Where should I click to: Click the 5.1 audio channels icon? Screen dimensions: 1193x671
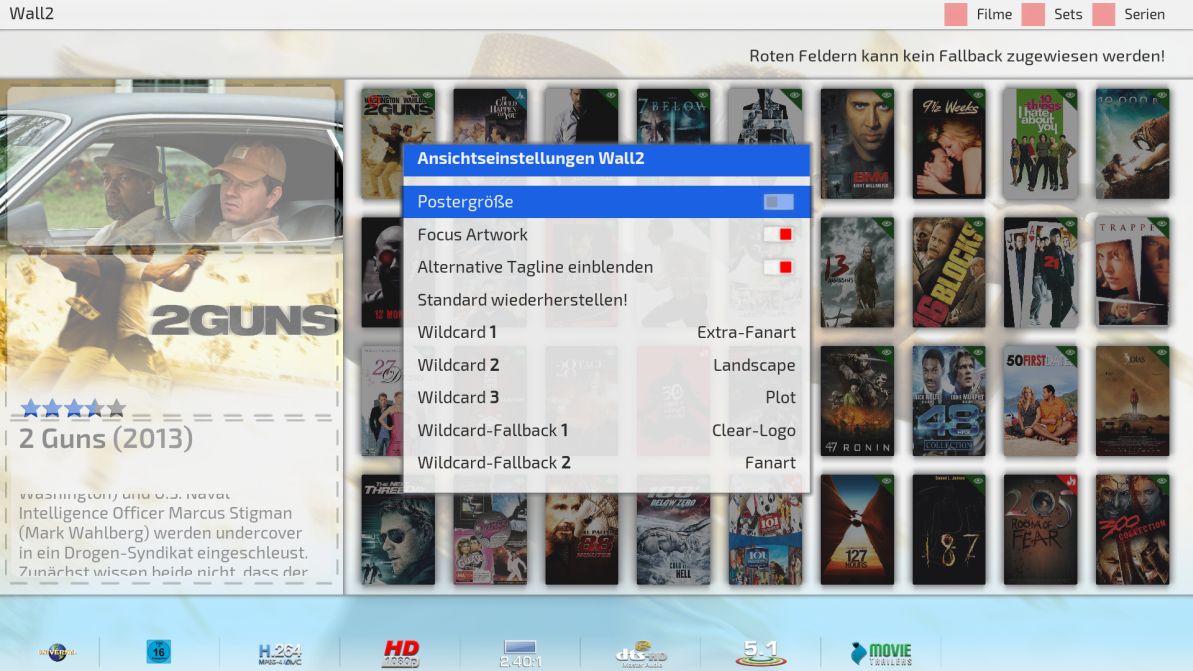pos(761,653)
